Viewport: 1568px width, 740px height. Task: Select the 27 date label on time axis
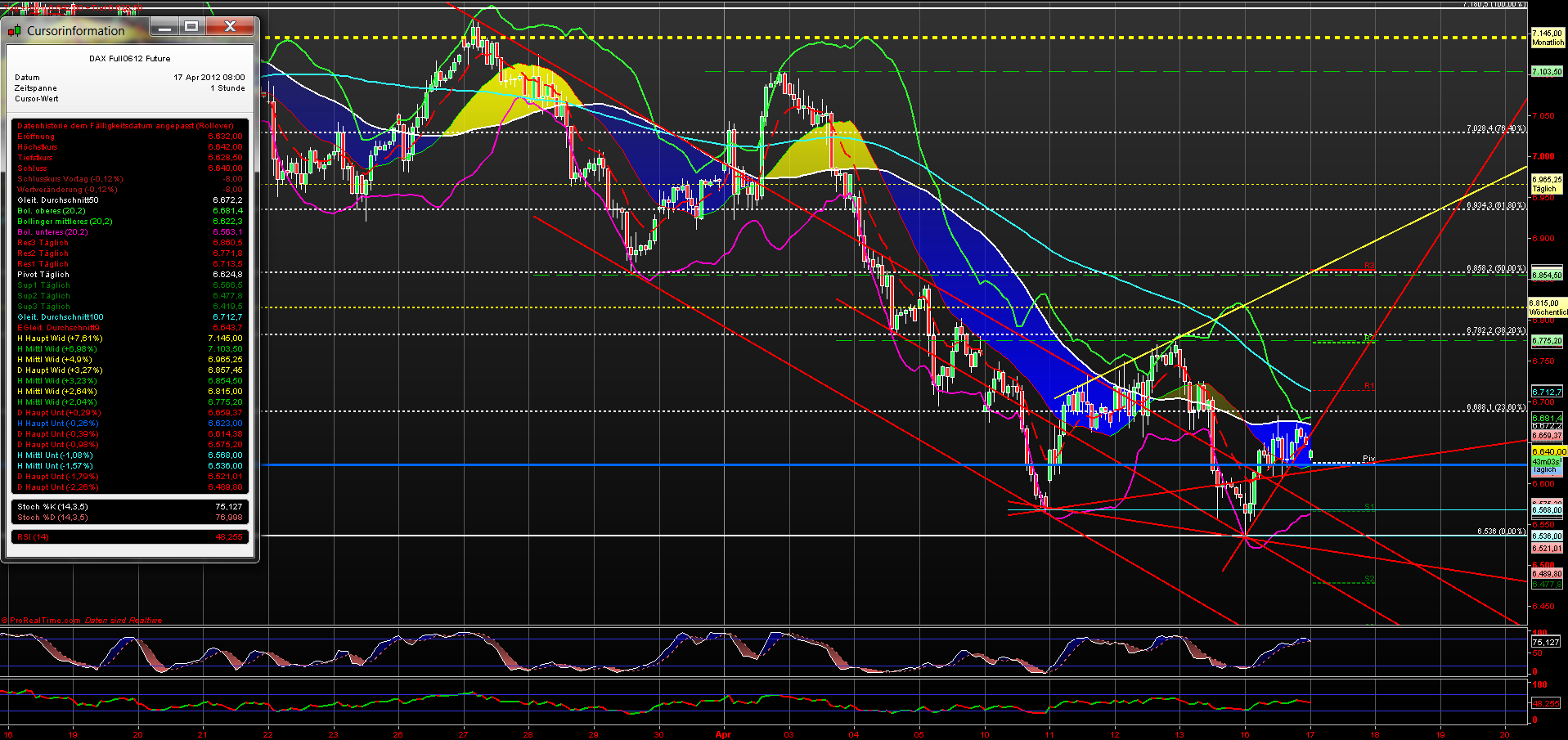point(464,734)
